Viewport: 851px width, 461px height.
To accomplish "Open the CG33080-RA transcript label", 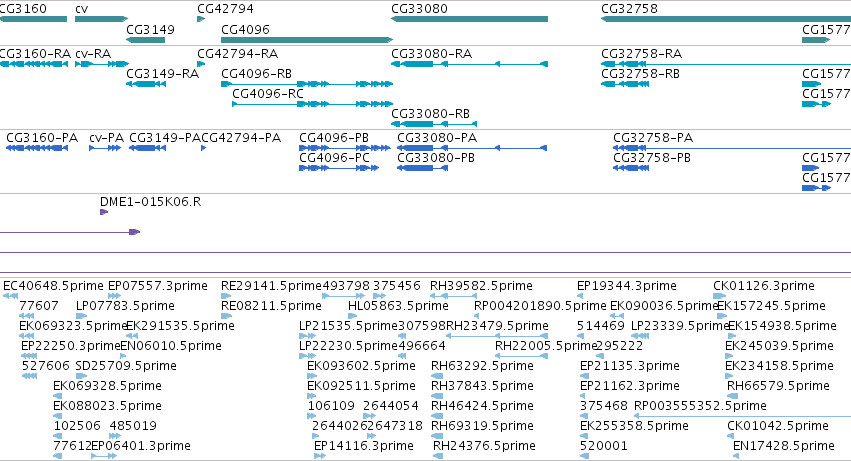I will pos(431,54).
